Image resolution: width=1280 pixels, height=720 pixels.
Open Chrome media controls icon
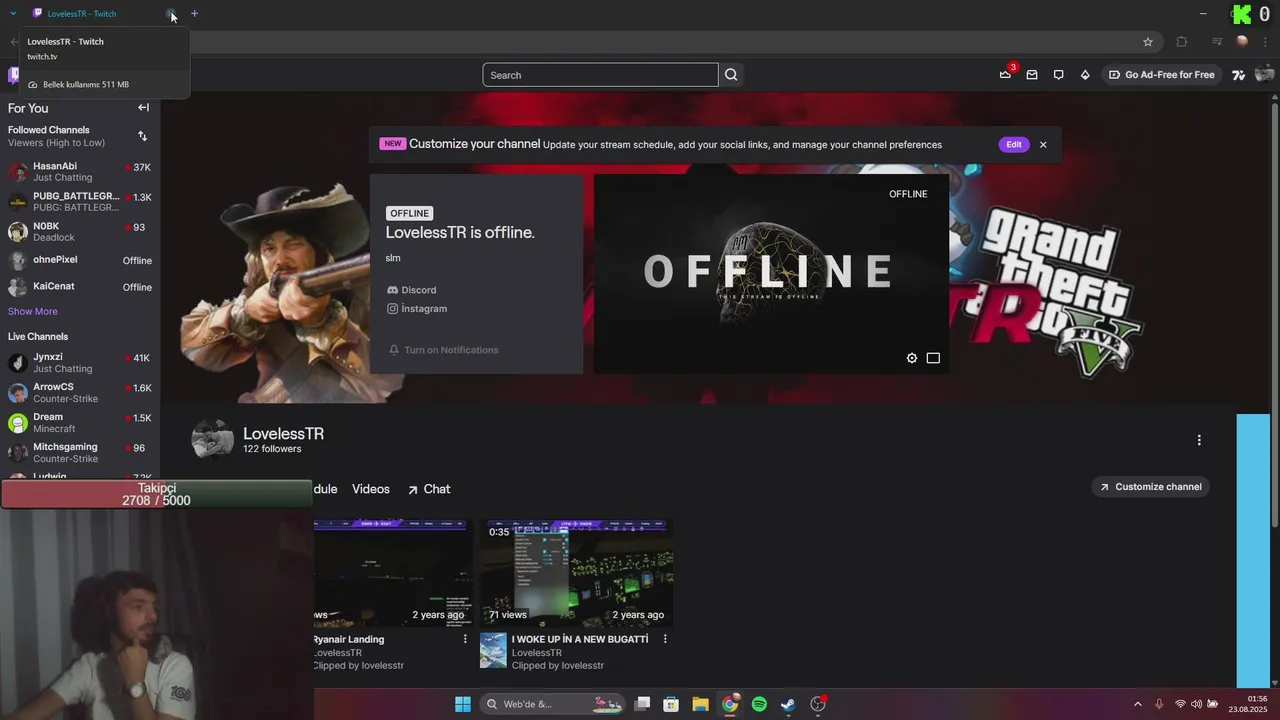click(1217, 42)
